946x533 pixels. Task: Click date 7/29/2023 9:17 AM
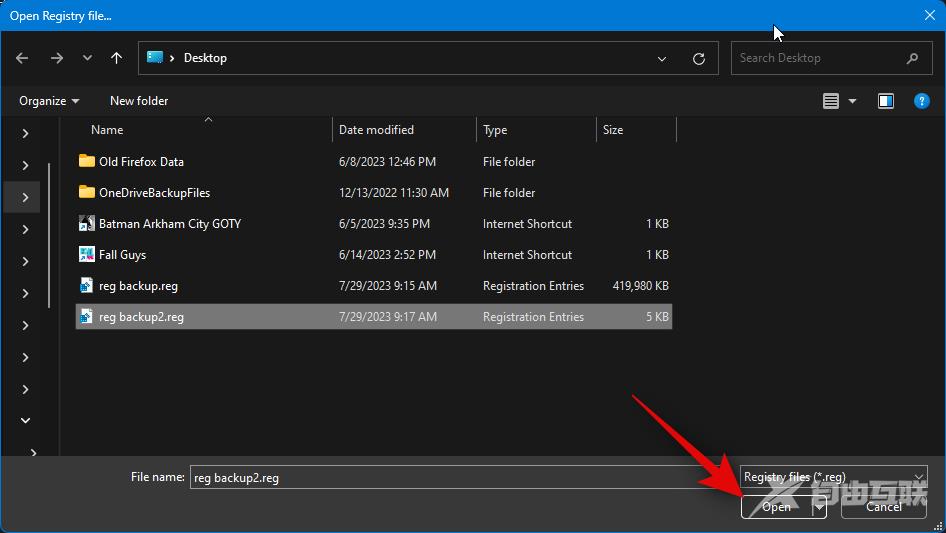click(387, 316)
